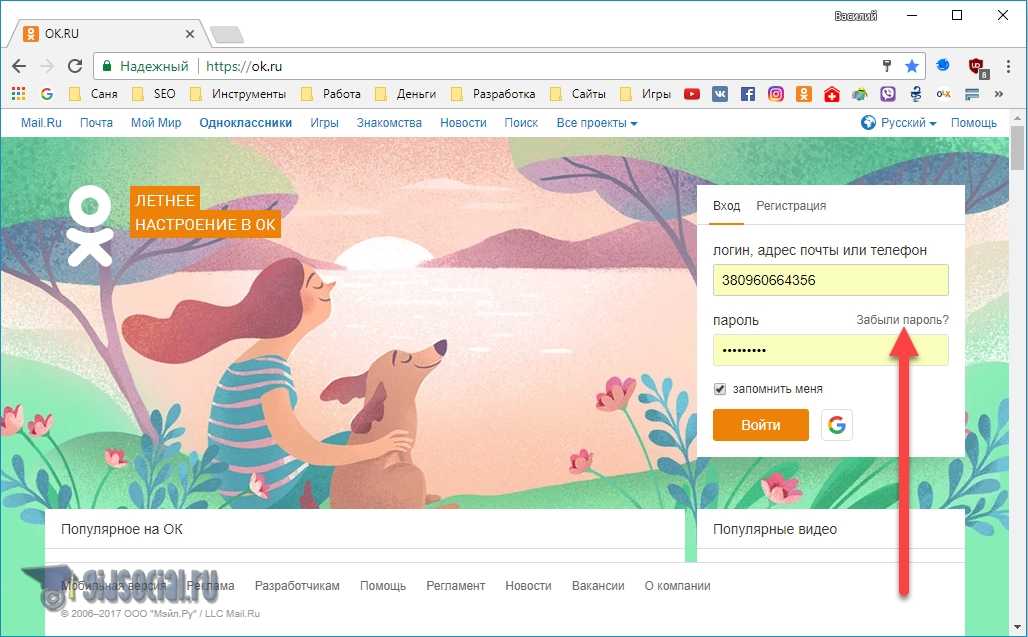Open the Apps grid shortcut
The height and width of the screenshot is (637, 1028).
tap(19, 94)
